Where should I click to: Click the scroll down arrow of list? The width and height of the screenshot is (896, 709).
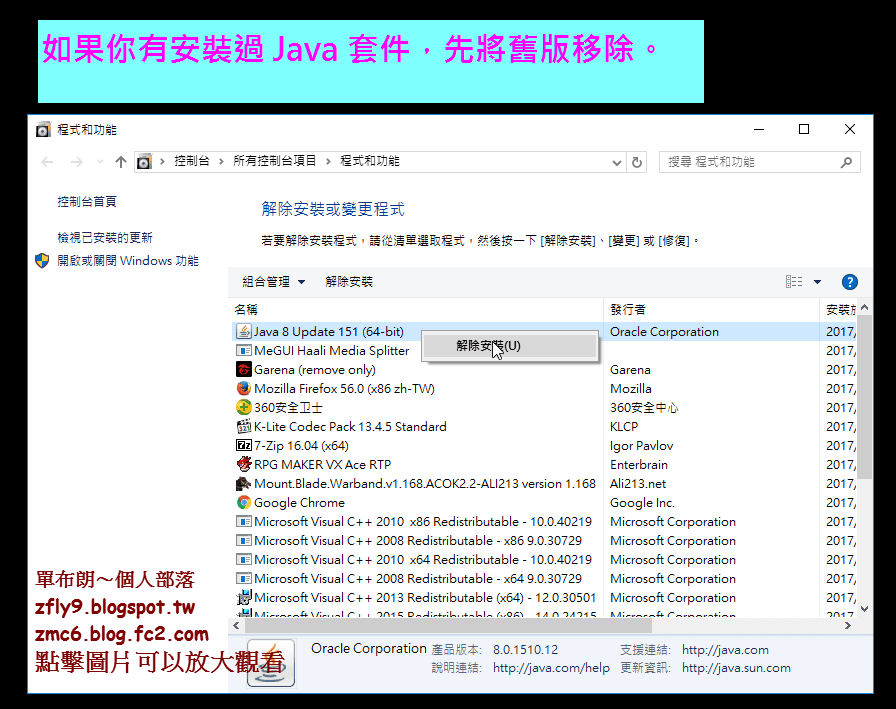[865, 609]
